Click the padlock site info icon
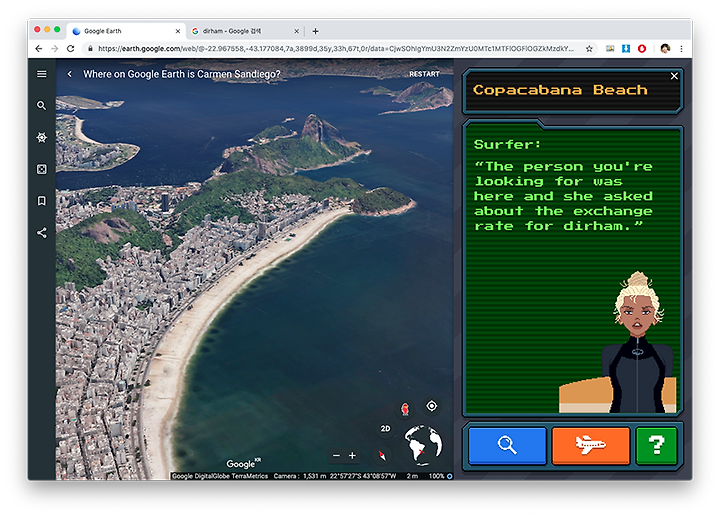This screenshot has width=720, height=517. pyautogui.click(x=90, y=48)
